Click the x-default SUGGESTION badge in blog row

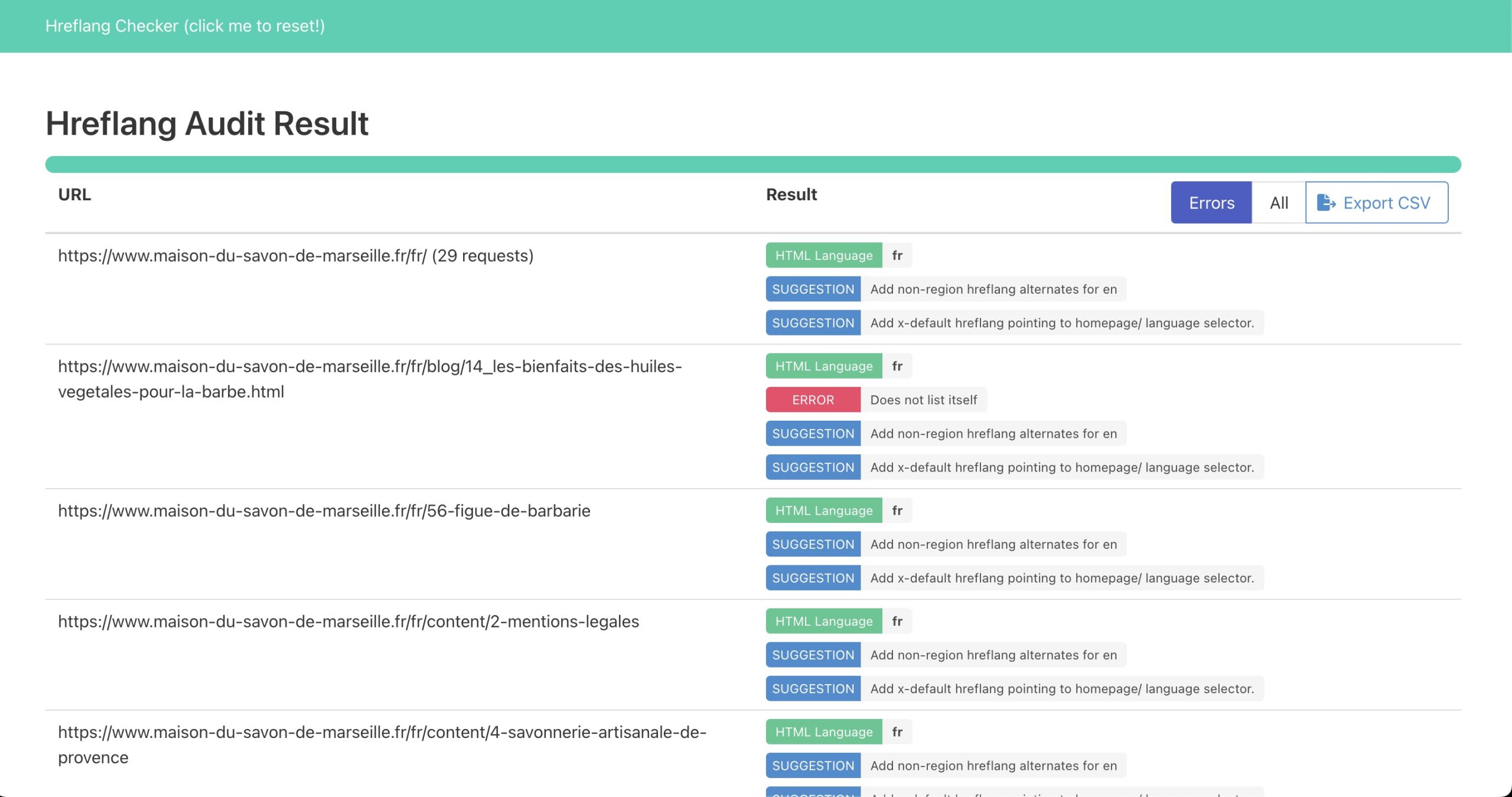point(813,467)
